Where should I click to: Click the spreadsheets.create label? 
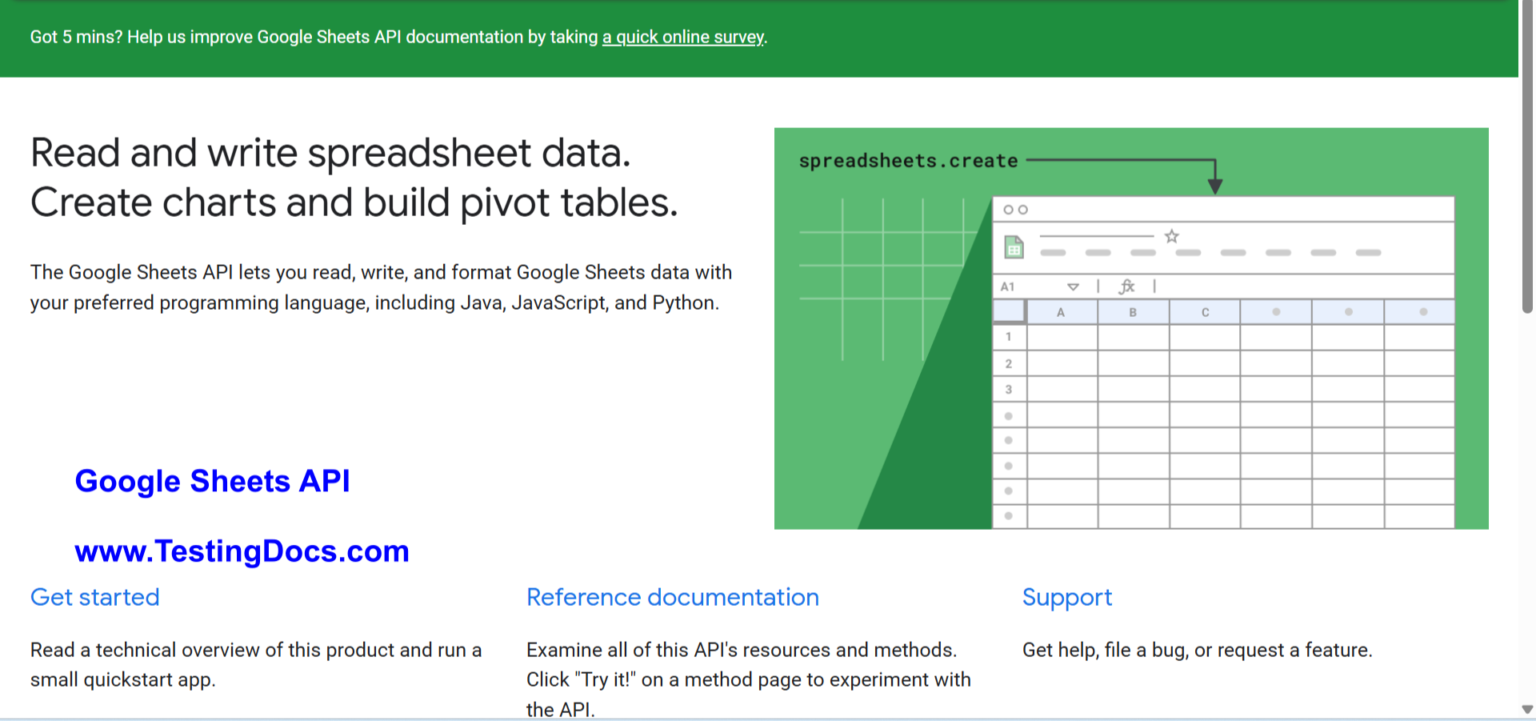coord(908,160)
